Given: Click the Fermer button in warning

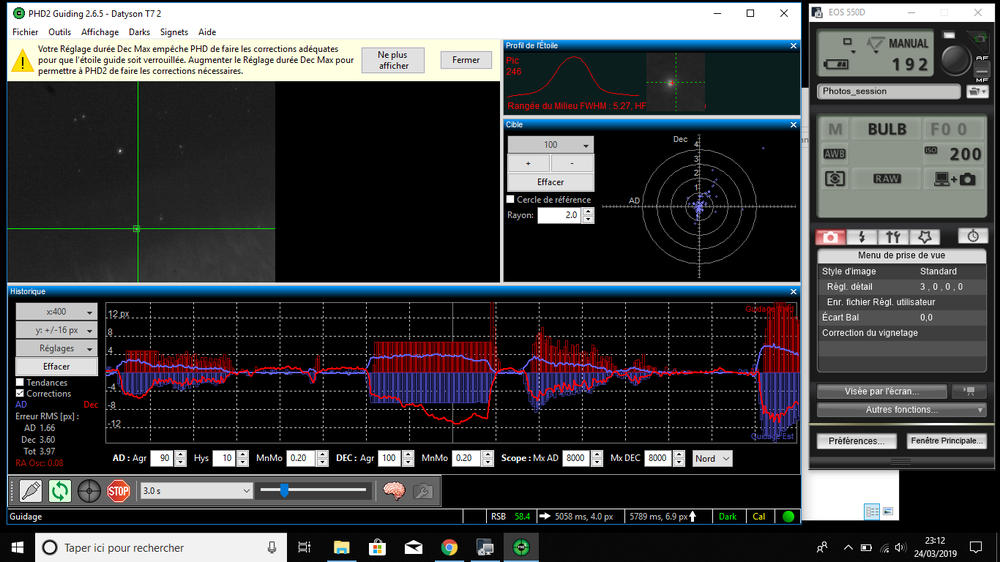Looking at the screenshot, I should (465, 60).
